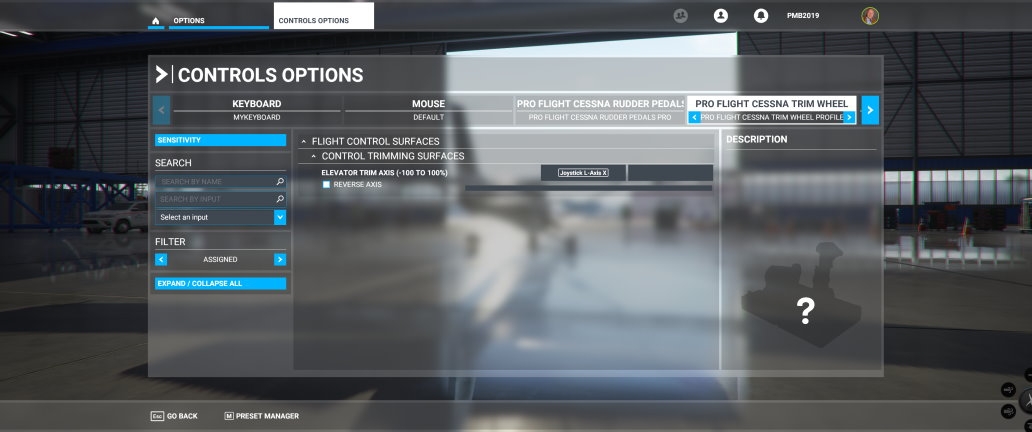Collapse Flight Control Surfaces section
Viewport: 1032px width, 432px height.
coord(303,142)
